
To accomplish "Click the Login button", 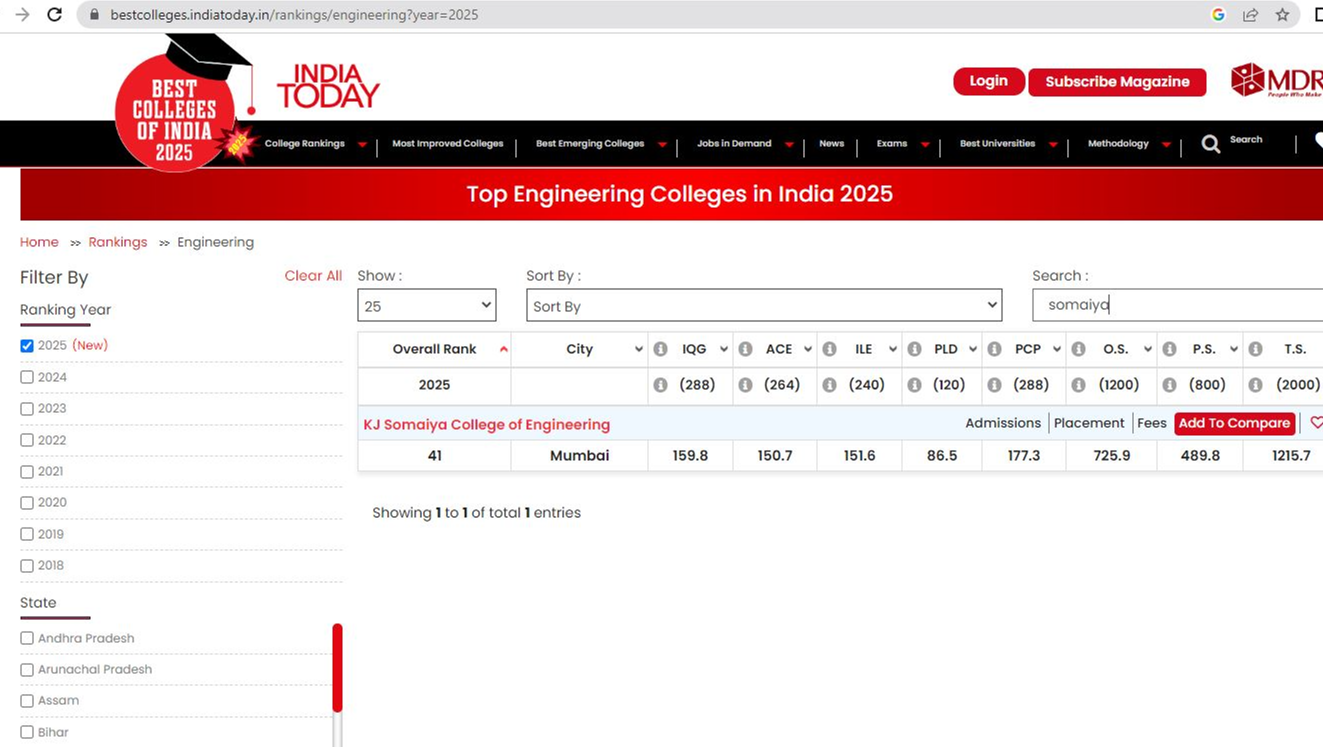I will [x=989, y=81].
